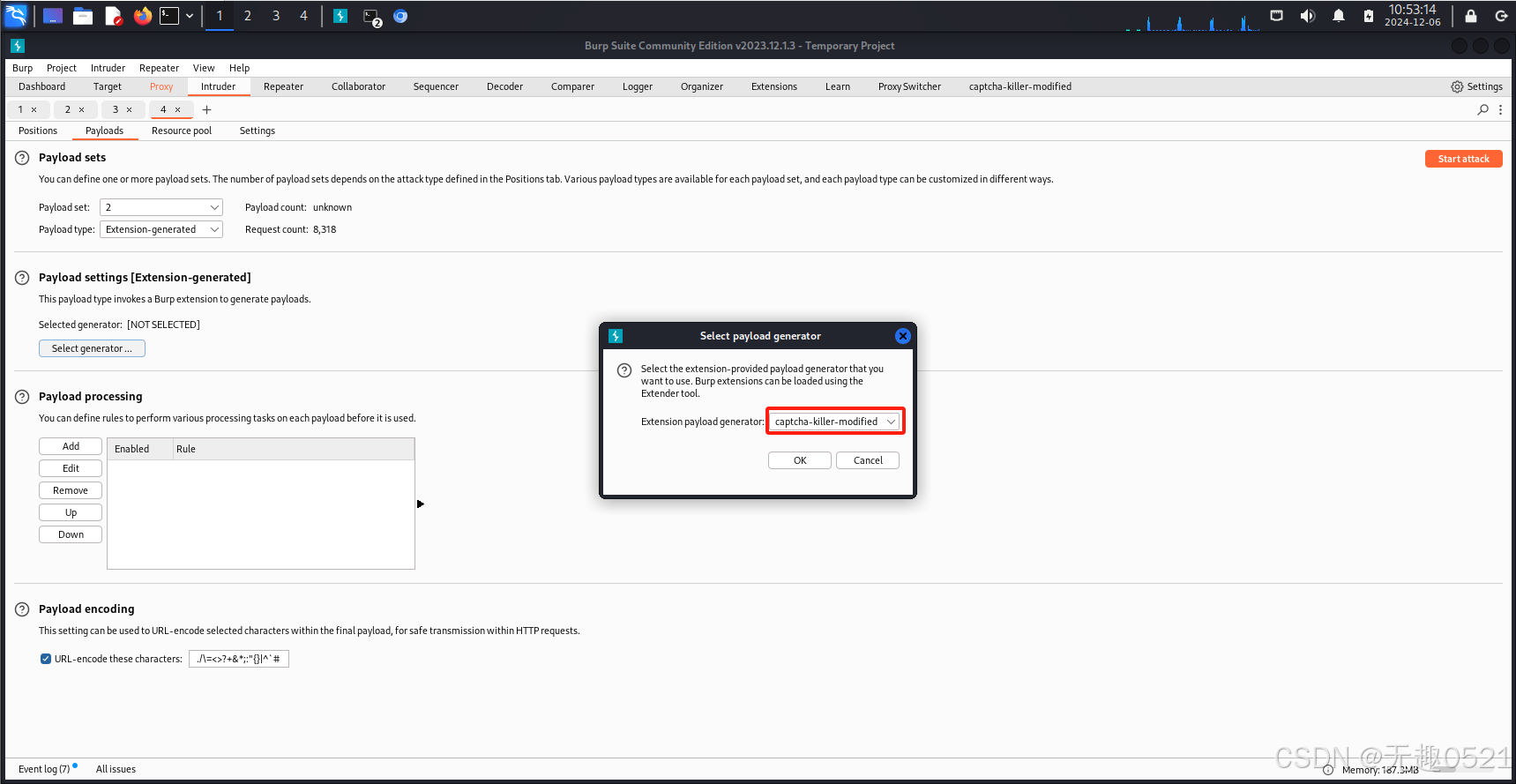Open the network connection tray icon

[x=1276, y=16]
